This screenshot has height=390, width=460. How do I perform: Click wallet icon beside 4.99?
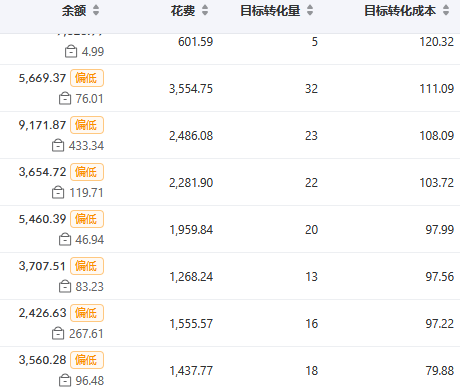[x=71, y=52]
